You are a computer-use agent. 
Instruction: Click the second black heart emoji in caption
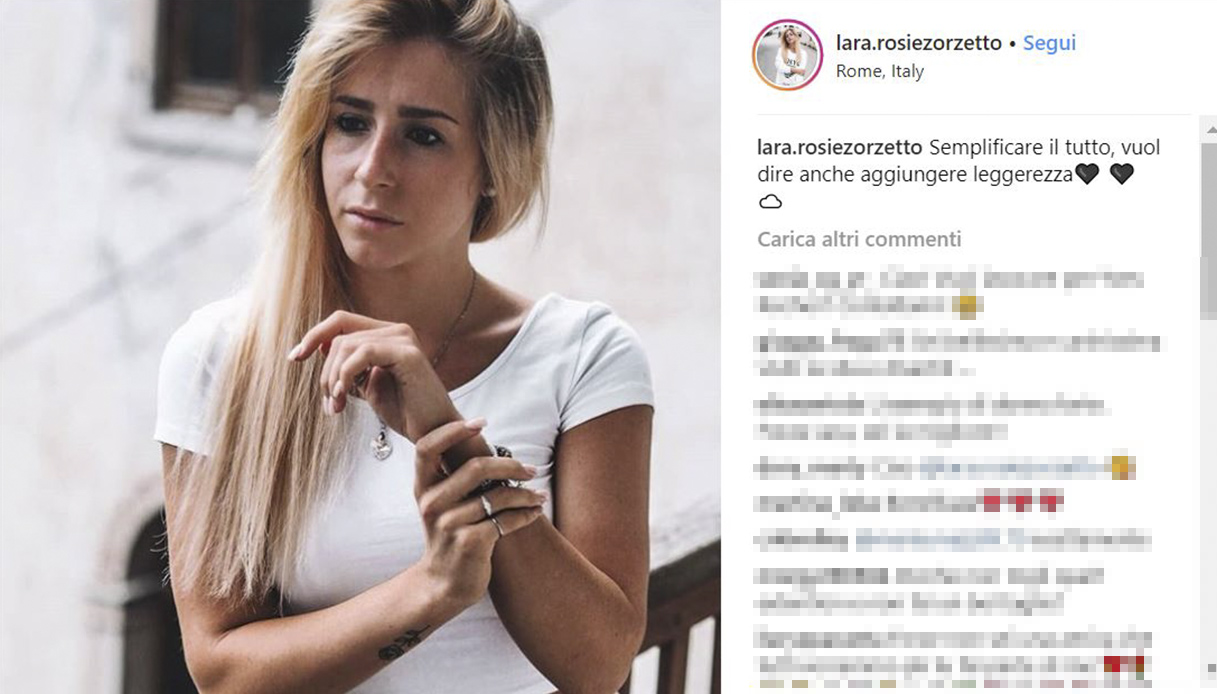click(x=1122, y=174)
